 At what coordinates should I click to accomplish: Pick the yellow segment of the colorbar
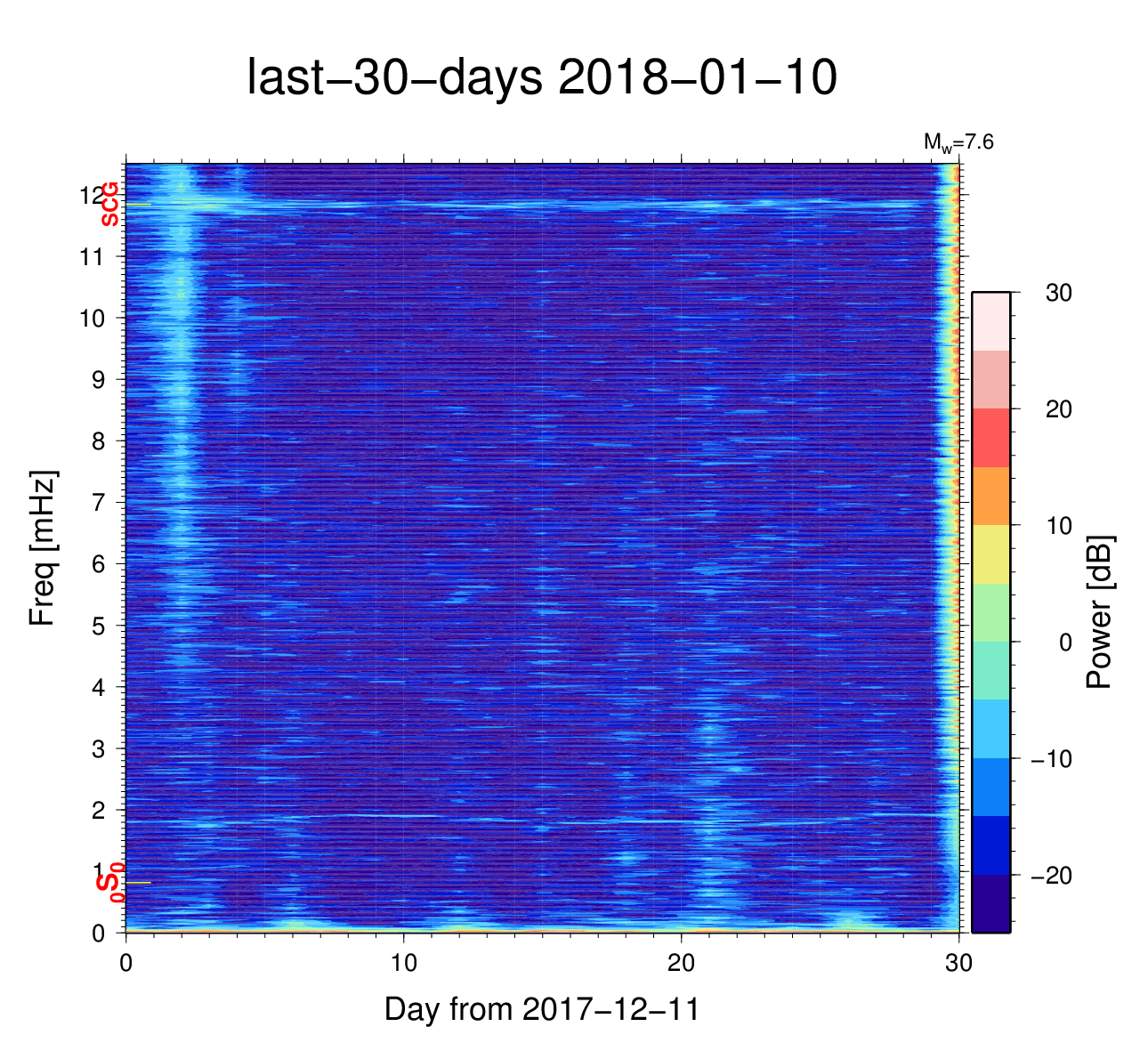pos(990,554)
